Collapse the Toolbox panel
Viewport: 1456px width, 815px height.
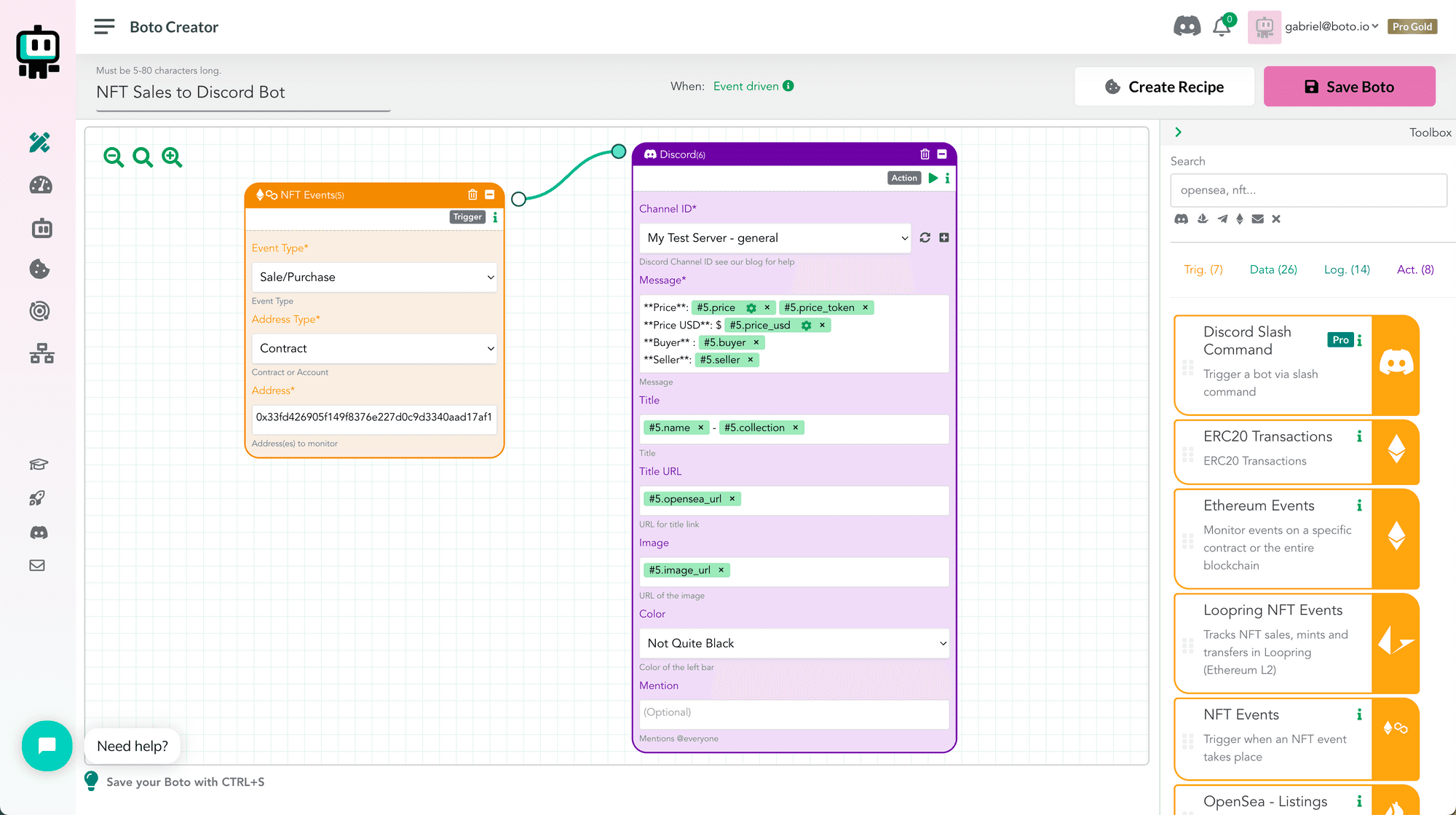pyautogui.click(x=1178, y=133)
